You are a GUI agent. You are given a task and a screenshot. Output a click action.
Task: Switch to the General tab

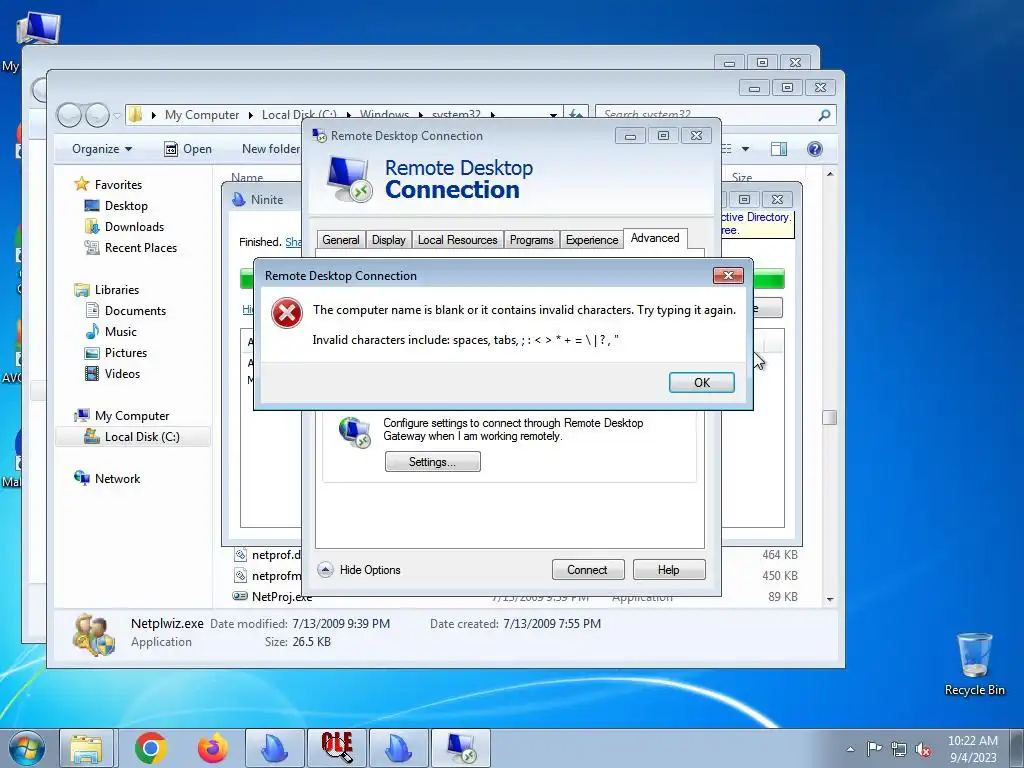(341, 240)
